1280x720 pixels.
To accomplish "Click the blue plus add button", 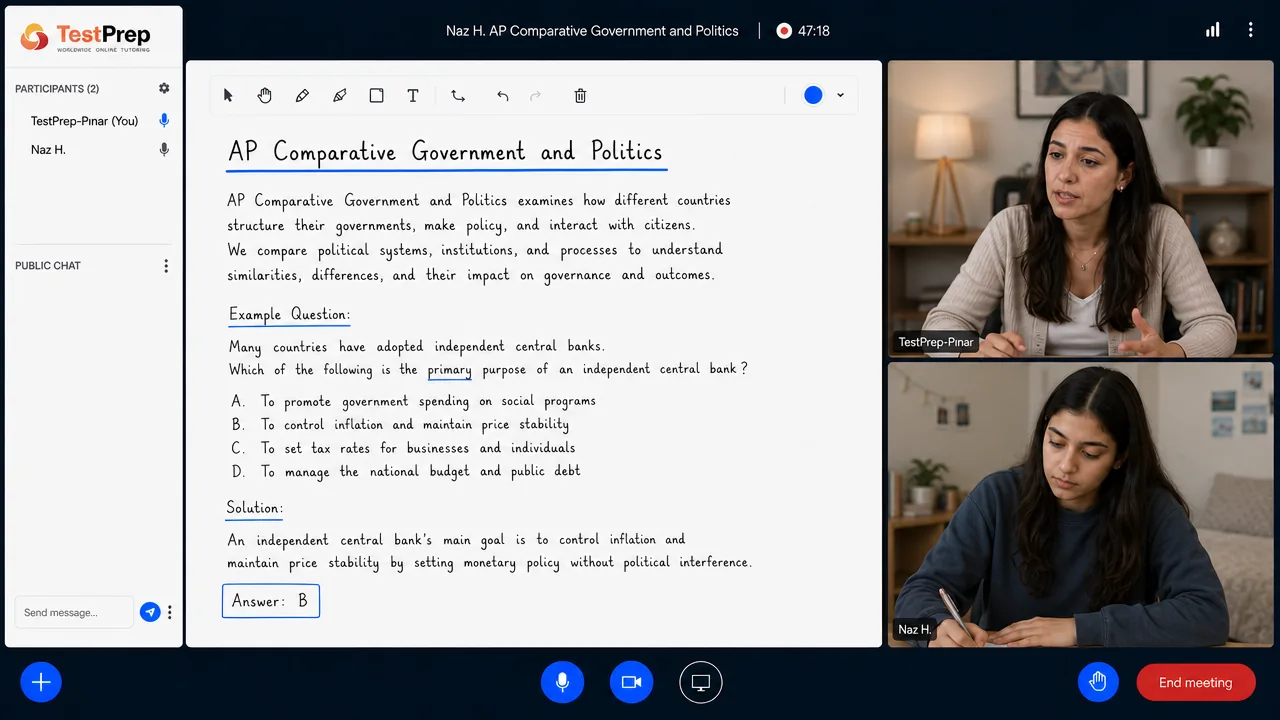I will 41,683.
